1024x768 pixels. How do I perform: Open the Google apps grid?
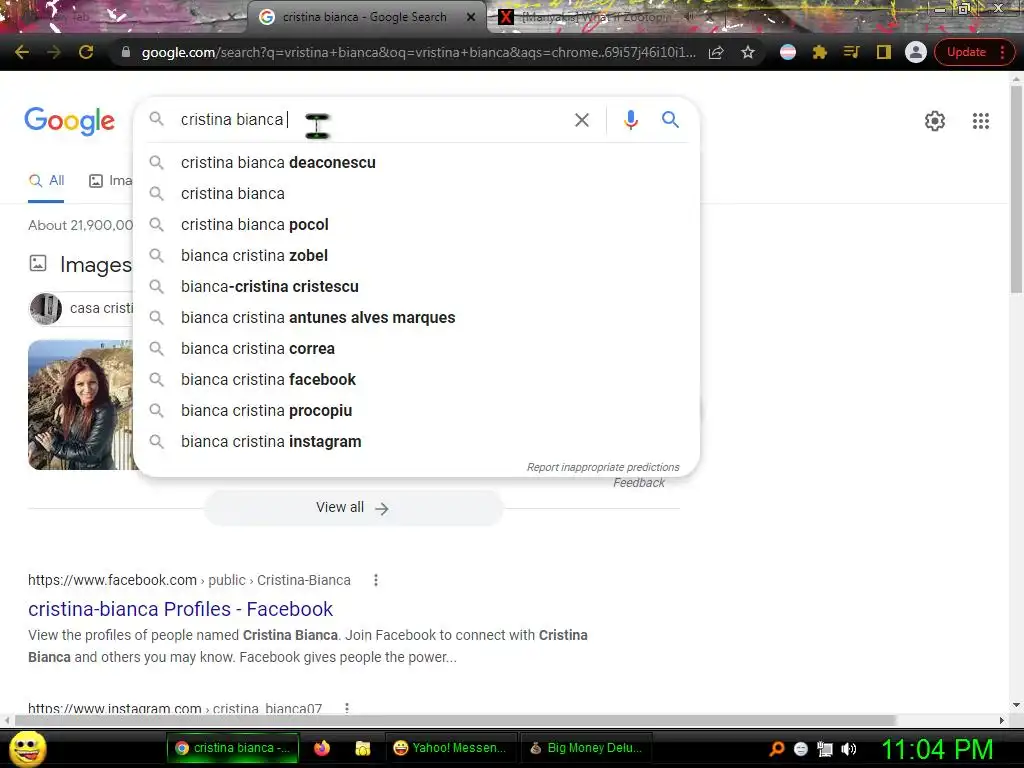click(x=980, y=121)
